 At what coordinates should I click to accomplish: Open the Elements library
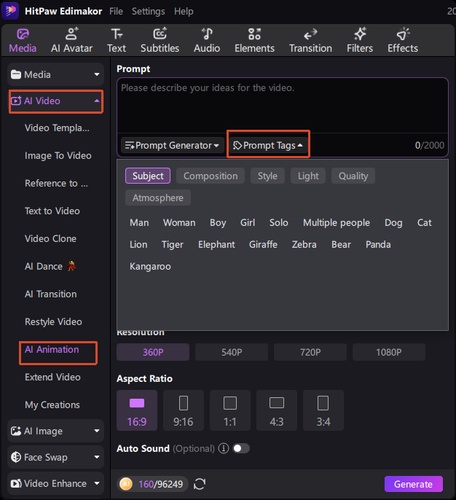pos(254,40)
